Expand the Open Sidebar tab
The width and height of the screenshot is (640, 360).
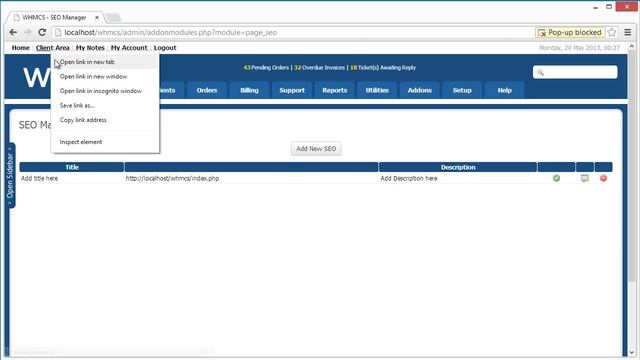pos(10,176)
